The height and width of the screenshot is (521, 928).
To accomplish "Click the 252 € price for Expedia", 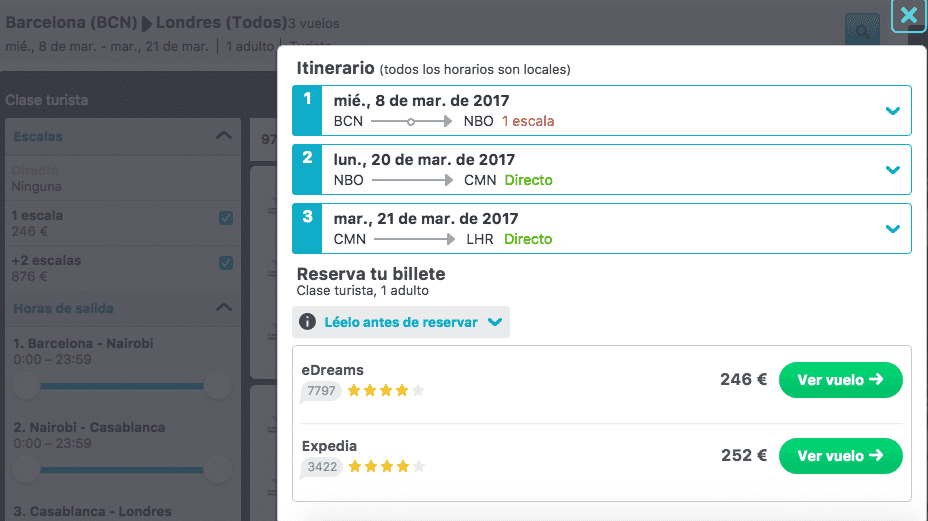I will pyautogui.click(x=744, y=455).
